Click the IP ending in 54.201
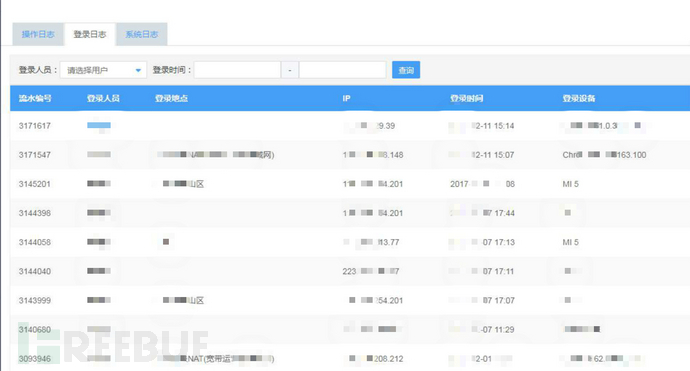 (375, 300)
